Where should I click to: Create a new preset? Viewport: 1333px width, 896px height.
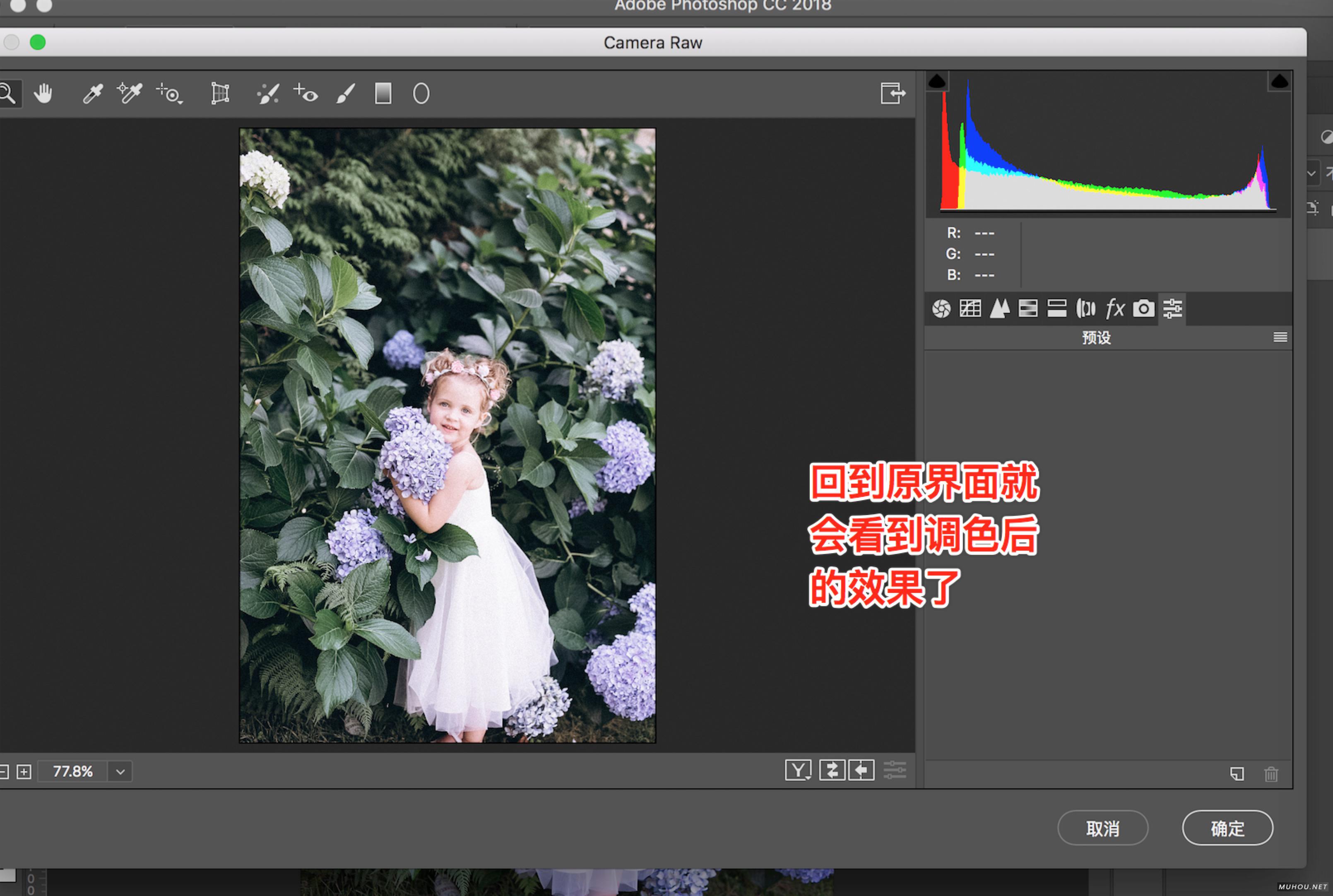point(1237,774)
